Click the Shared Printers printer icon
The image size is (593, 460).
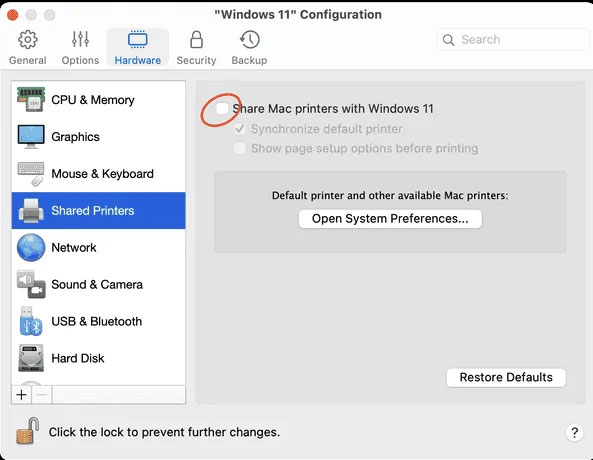tap(31, 210)
